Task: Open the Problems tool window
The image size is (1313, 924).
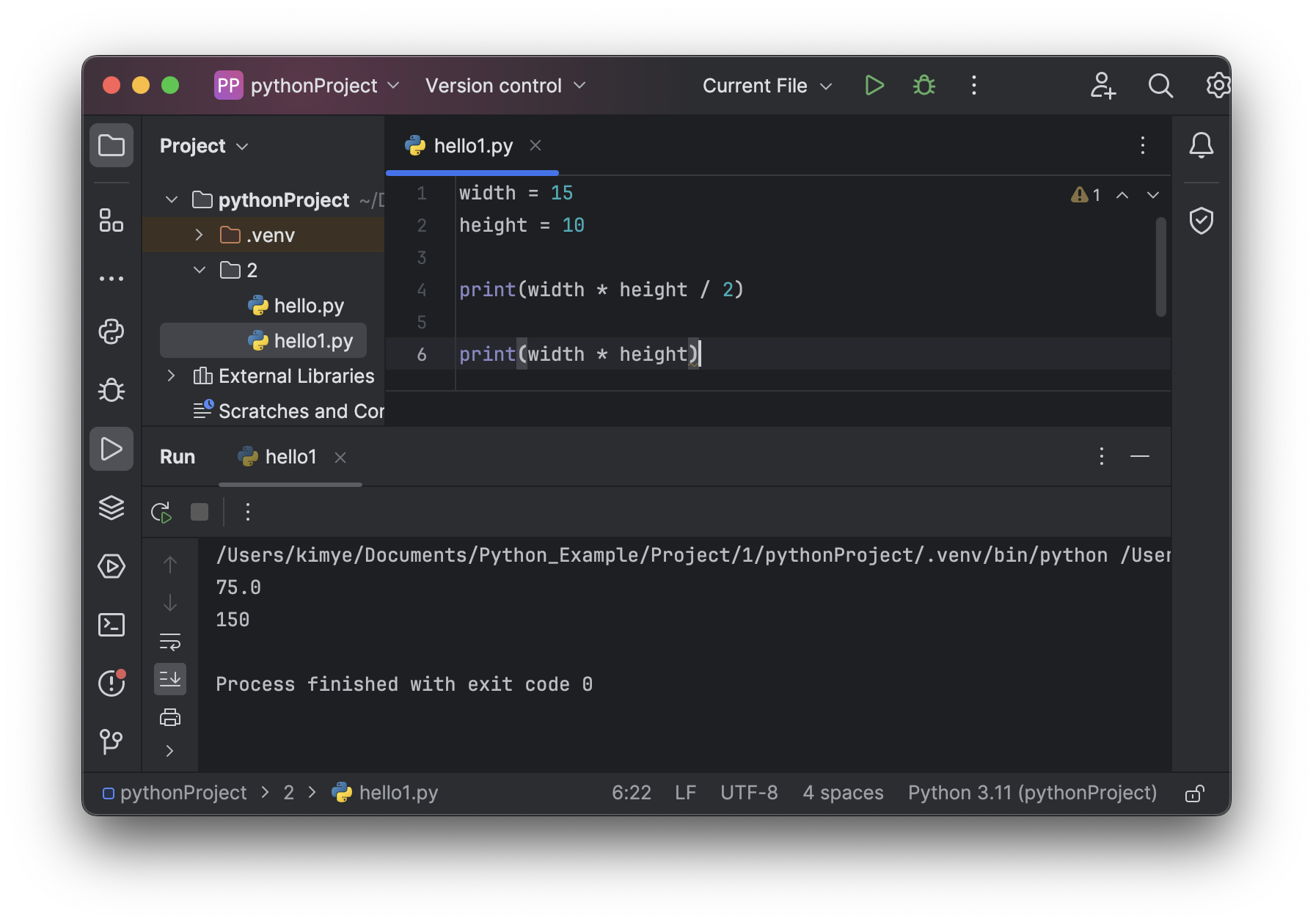Action: [111, 683]
